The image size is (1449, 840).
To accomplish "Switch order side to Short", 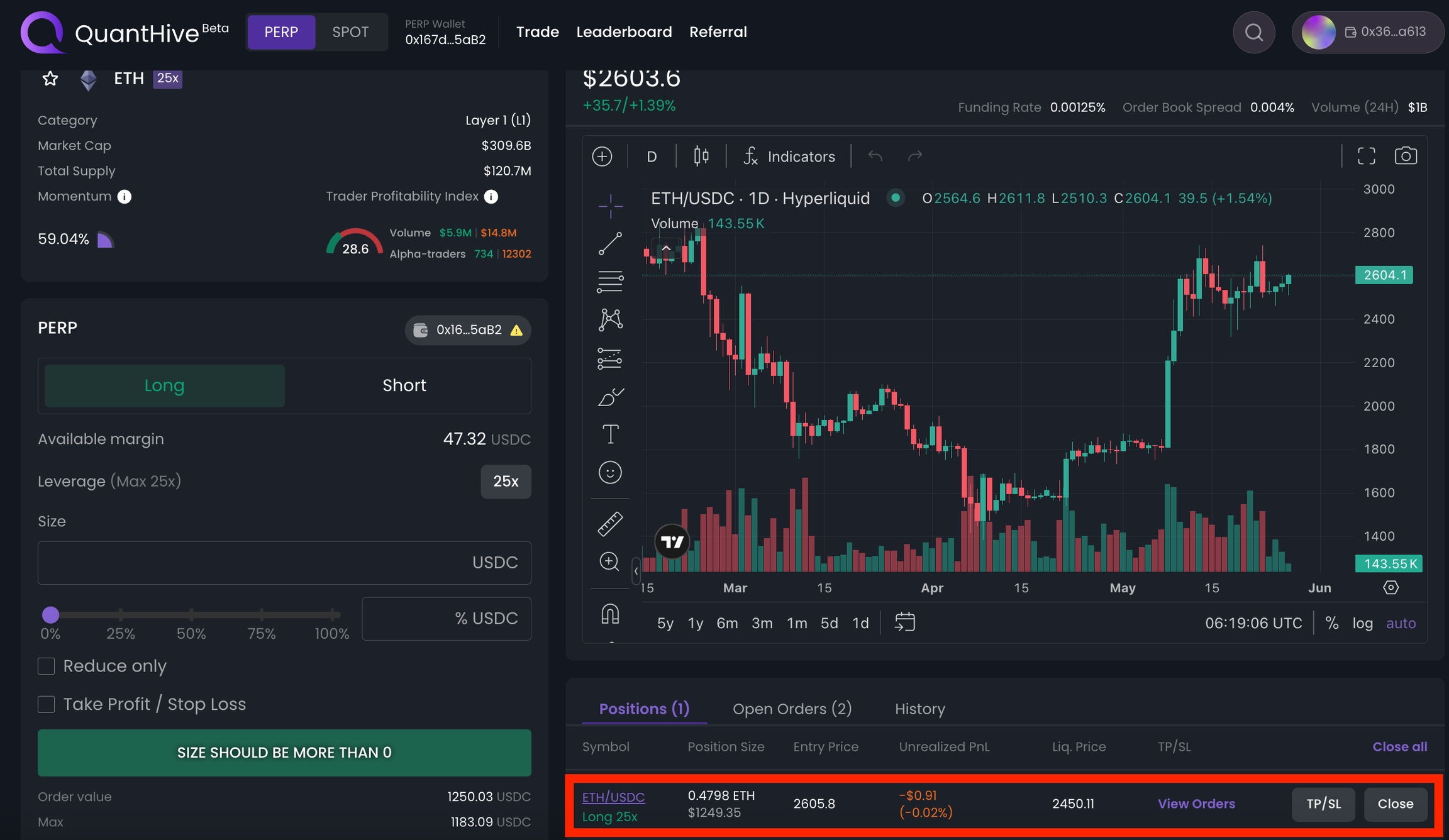I will point(404,385).
